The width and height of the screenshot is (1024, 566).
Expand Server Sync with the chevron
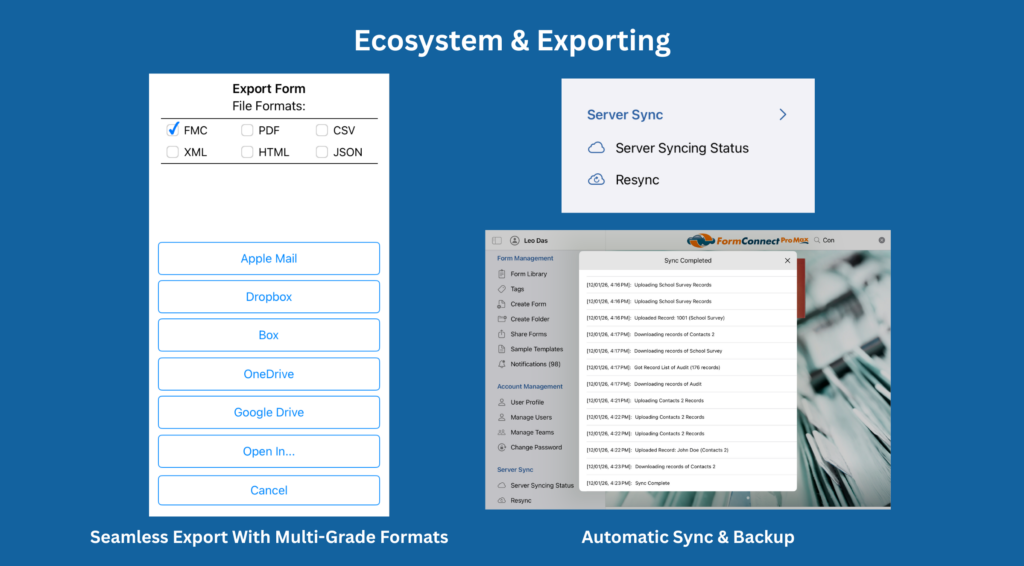point(782,115)
